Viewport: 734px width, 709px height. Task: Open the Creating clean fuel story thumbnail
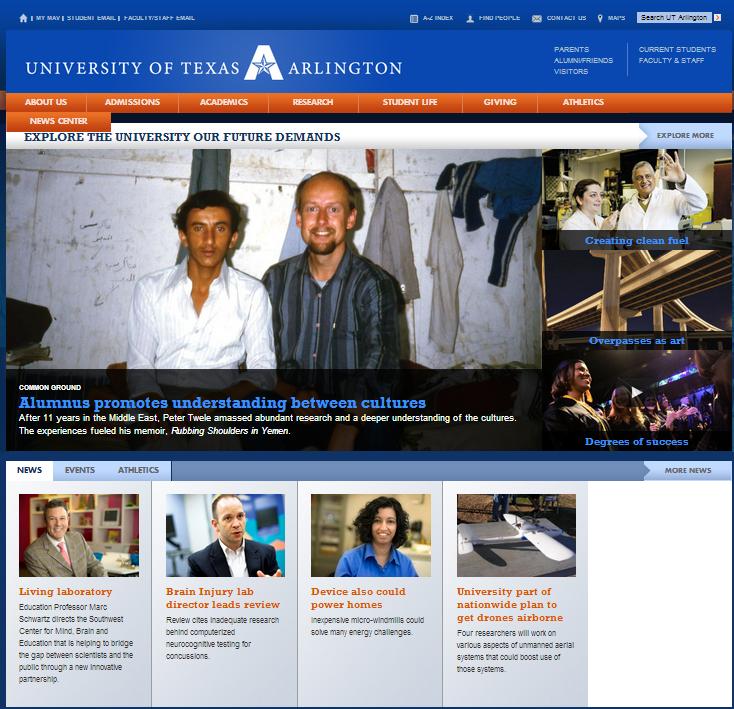tap(636, 199)
